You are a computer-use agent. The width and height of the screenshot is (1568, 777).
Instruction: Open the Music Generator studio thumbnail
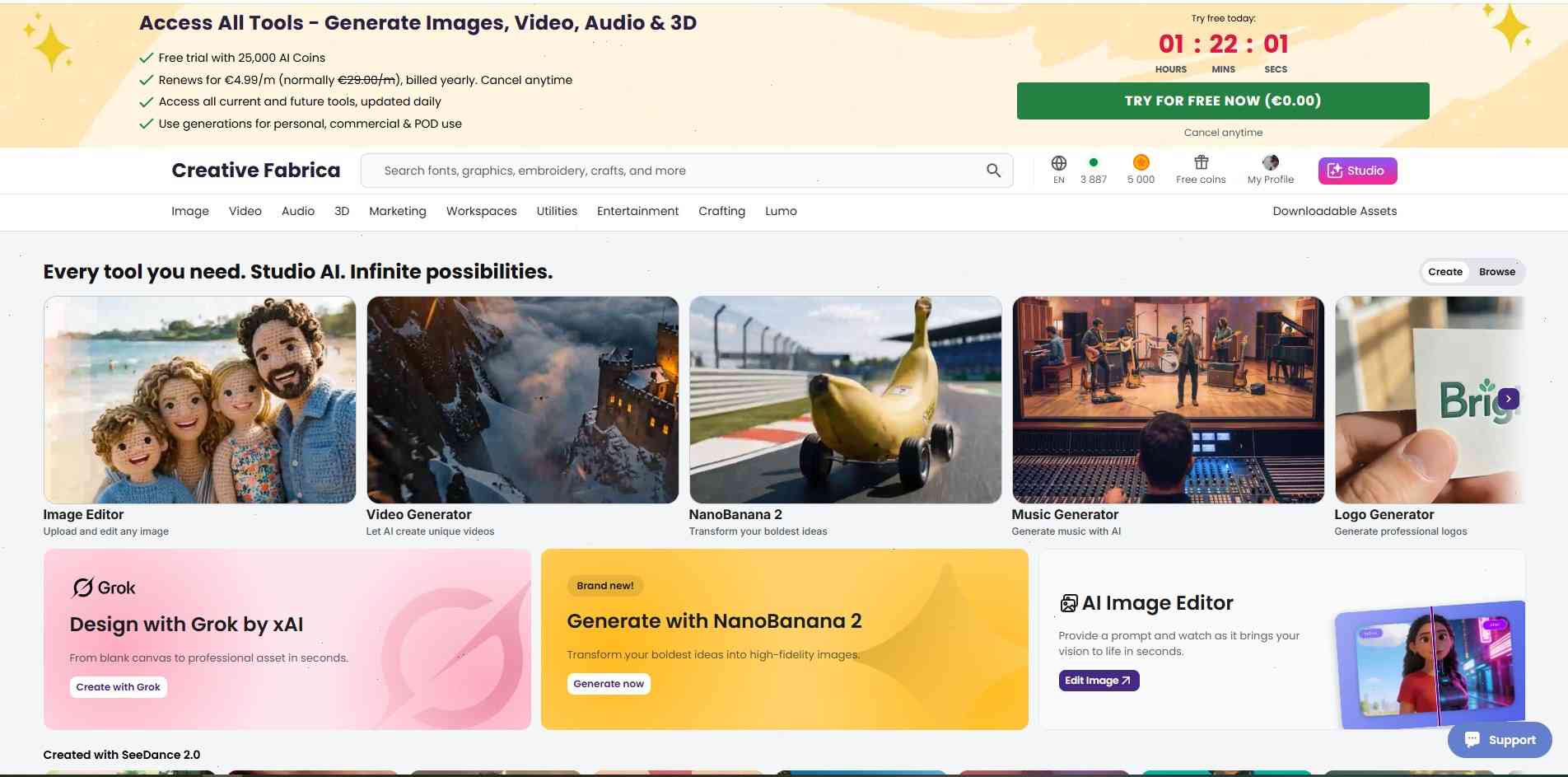tap(1168, 400)
